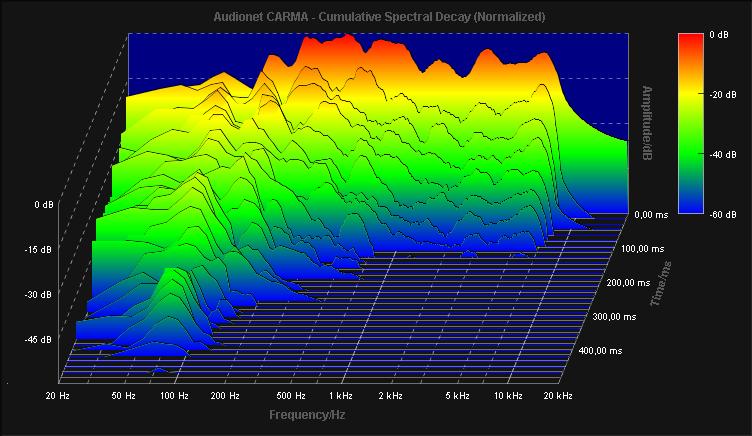Click the '200 Hz' frequency axis label
752x436 pixels.
click(224, 396)
